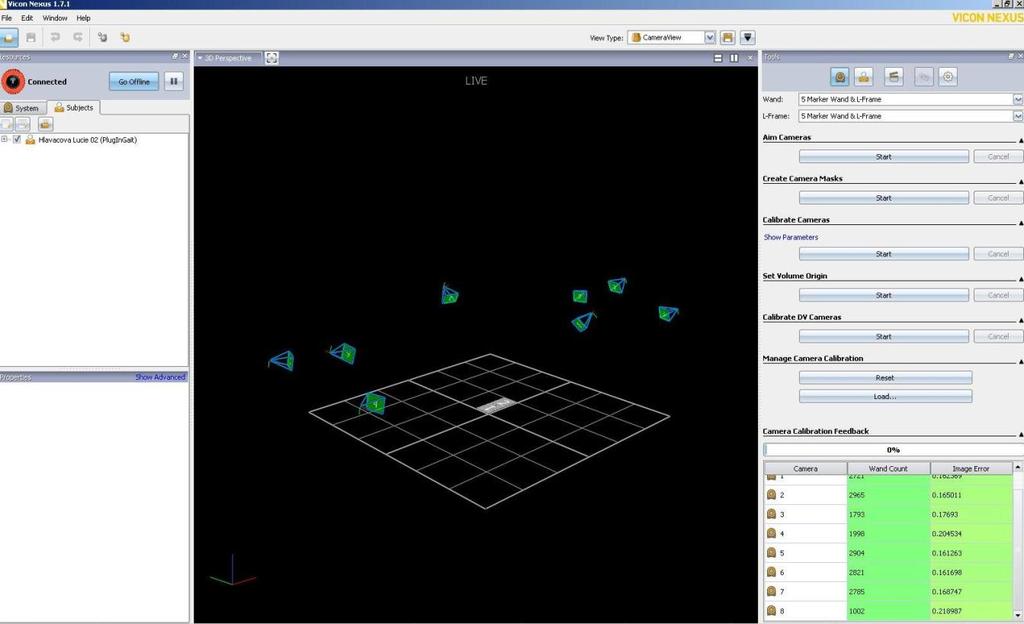
Task: Start Aim Cameras
Action: coord(884,157)
